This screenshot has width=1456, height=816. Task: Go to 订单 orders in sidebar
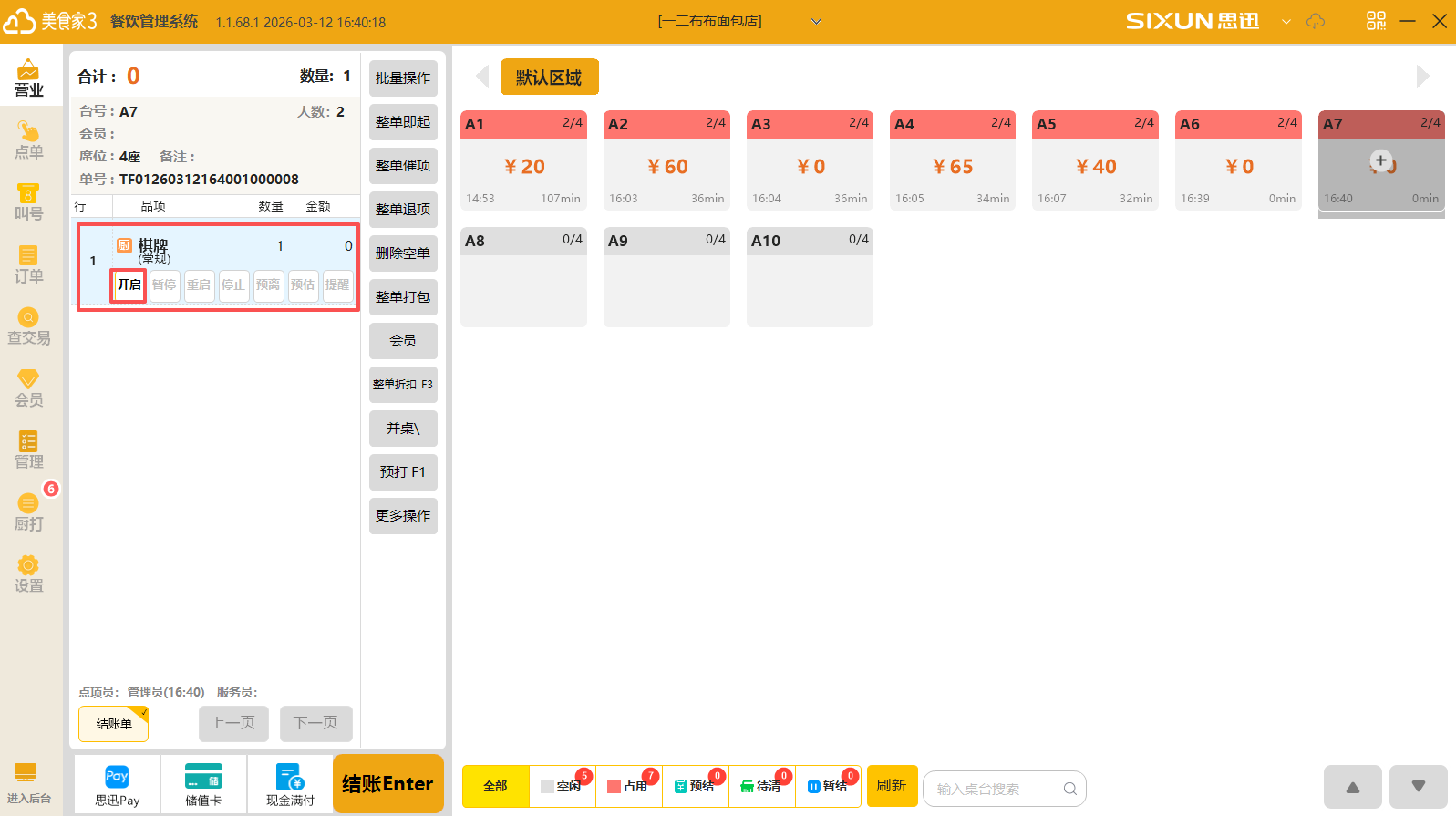pyautogui.click(x=28, y=263)
